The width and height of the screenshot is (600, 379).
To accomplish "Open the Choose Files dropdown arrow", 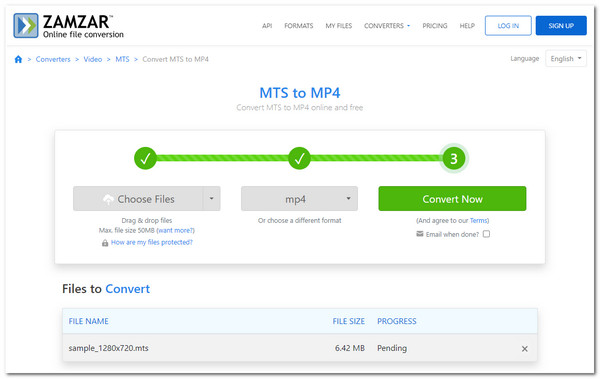I will 211,198.
